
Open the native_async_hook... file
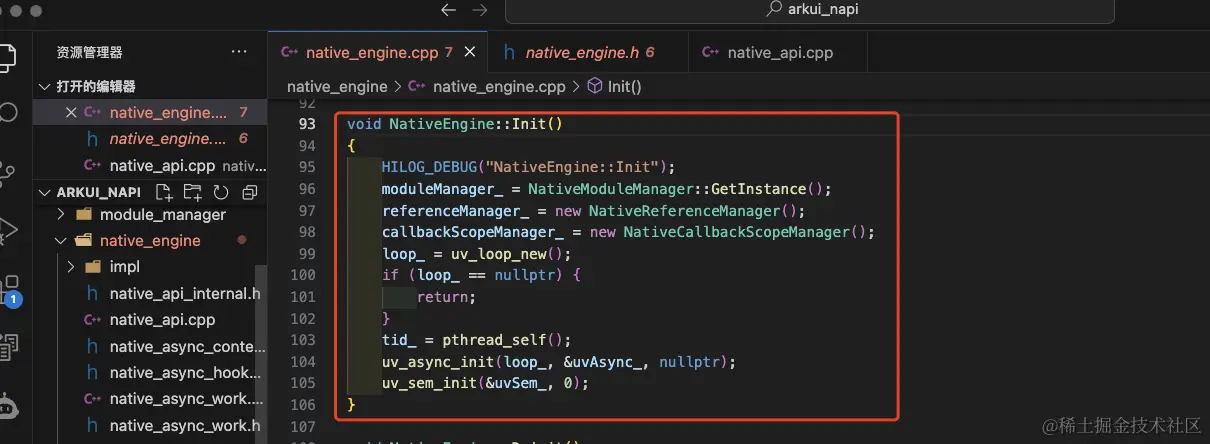(150, 373)
